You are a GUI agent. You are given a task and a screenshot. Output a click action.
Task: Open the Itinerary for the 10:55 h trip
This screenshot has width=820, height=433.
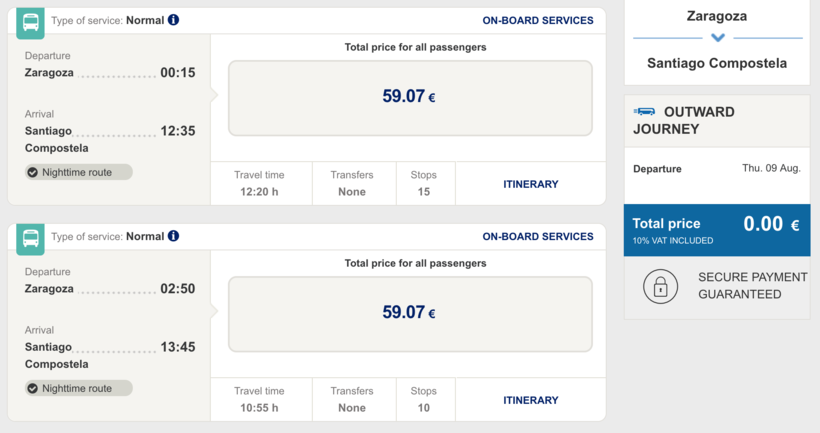tap(530, 400)
